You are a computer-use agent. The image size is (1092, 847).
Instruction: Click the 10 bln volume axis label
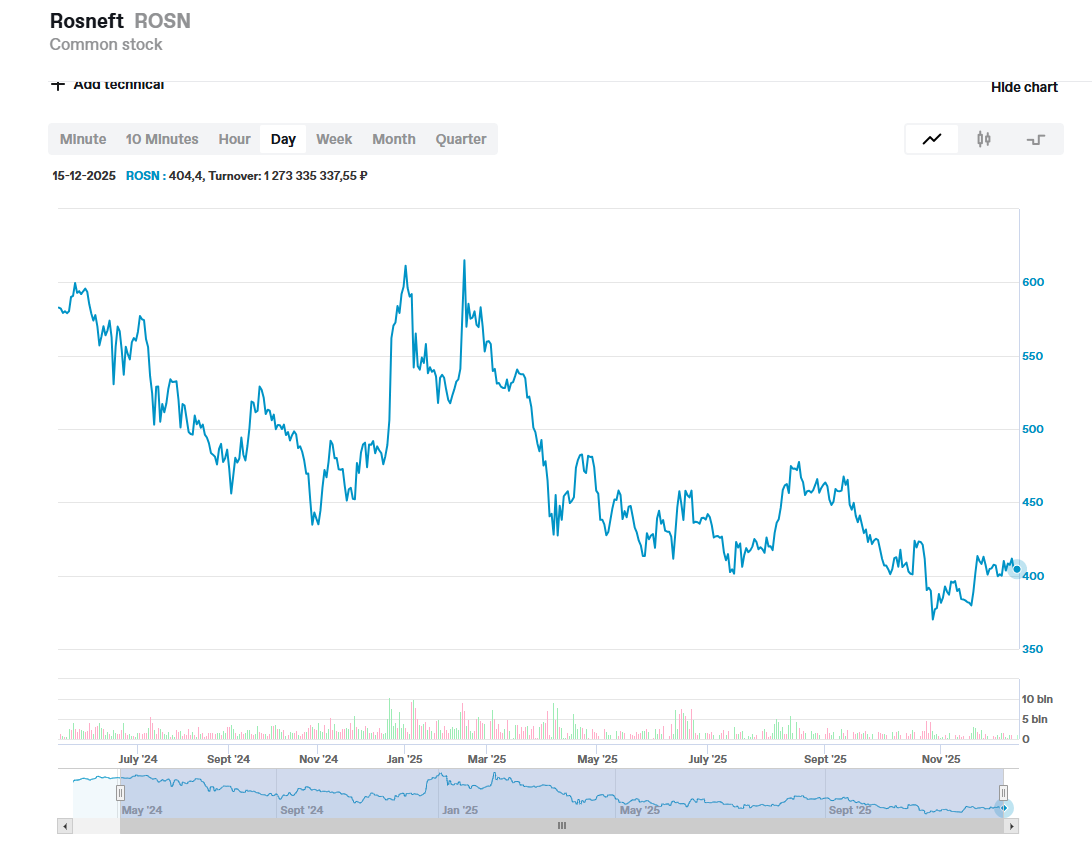pyautogui.click(x=1037, y=699)
